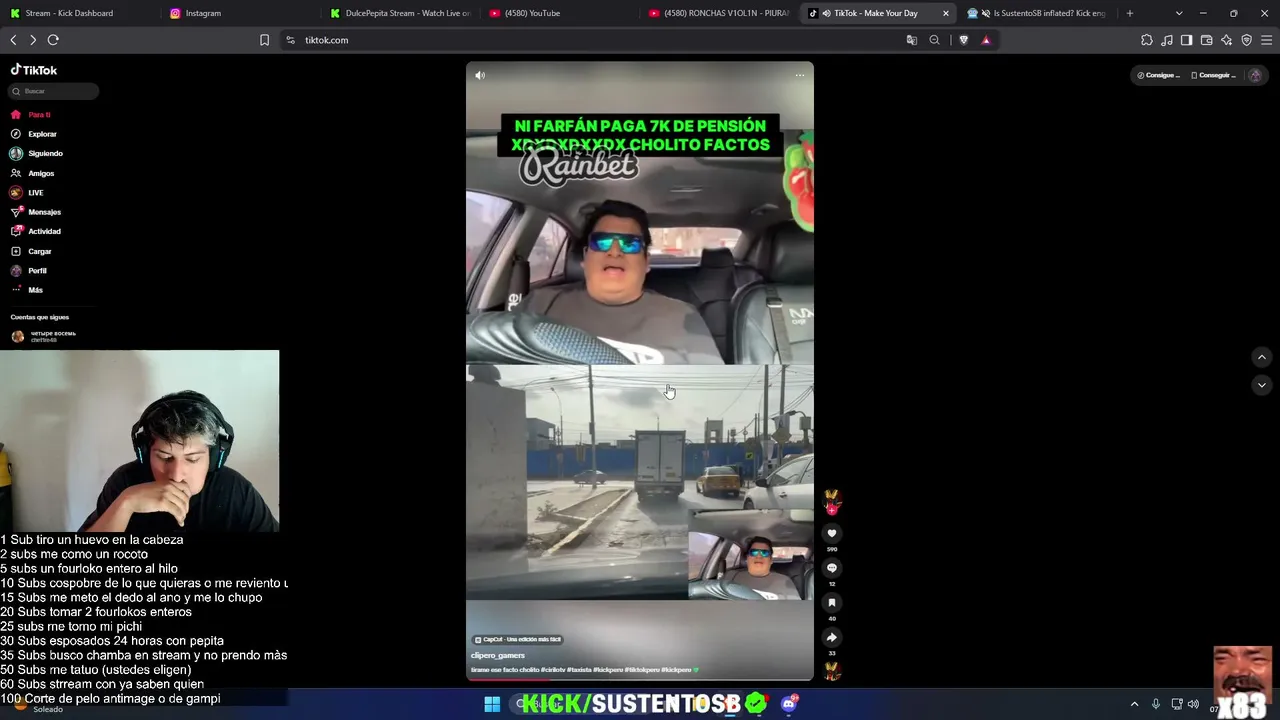Open the page translate icon
1280x720 pixels.
point(911,40)
